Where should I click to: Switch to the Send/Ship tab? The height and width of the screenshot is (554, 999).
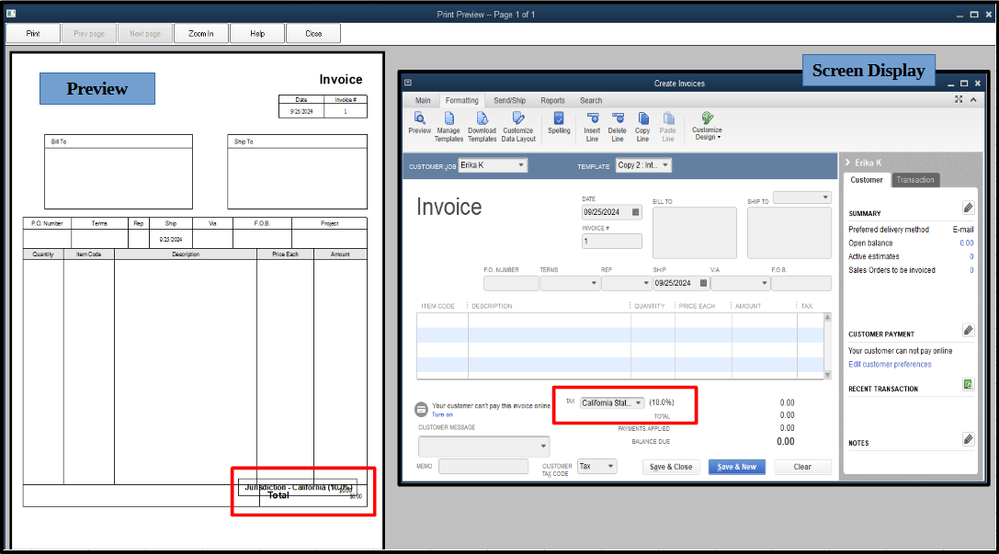point(510,101)
